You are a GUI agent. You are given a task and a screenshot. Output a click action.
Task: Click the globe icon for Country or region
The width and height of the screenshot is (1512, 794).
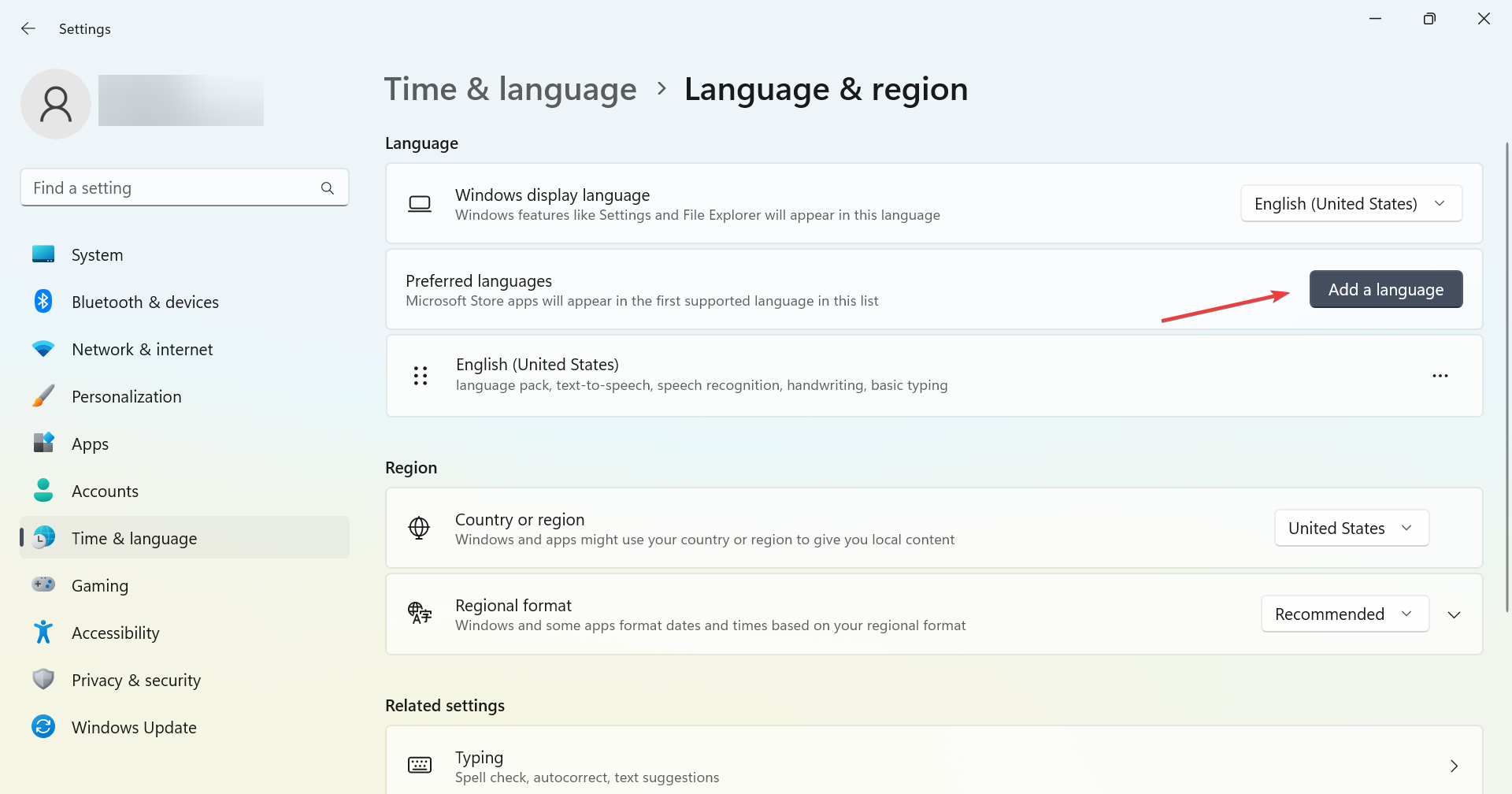point(419,528)
